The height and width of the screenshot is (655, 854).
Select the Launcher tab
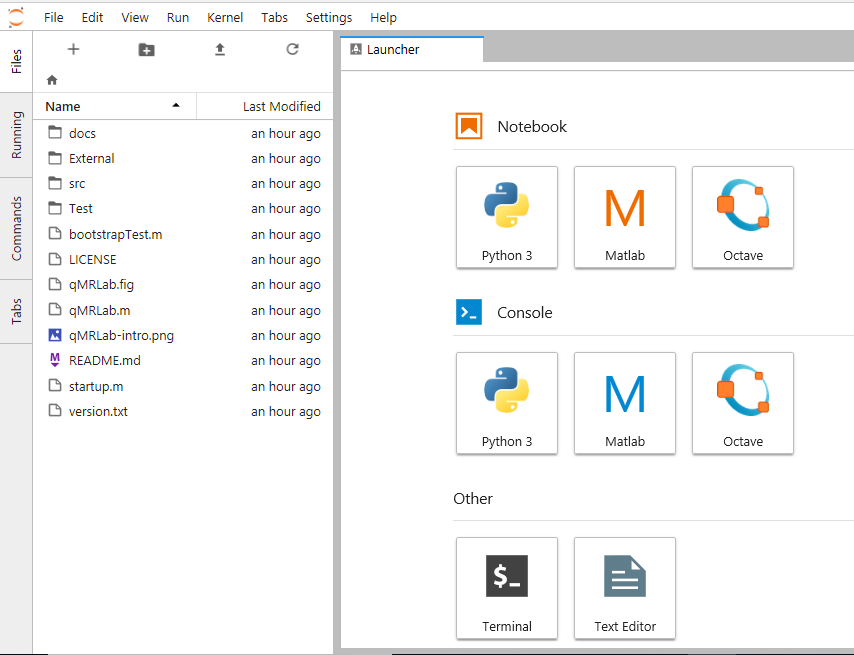click(412, 50)
